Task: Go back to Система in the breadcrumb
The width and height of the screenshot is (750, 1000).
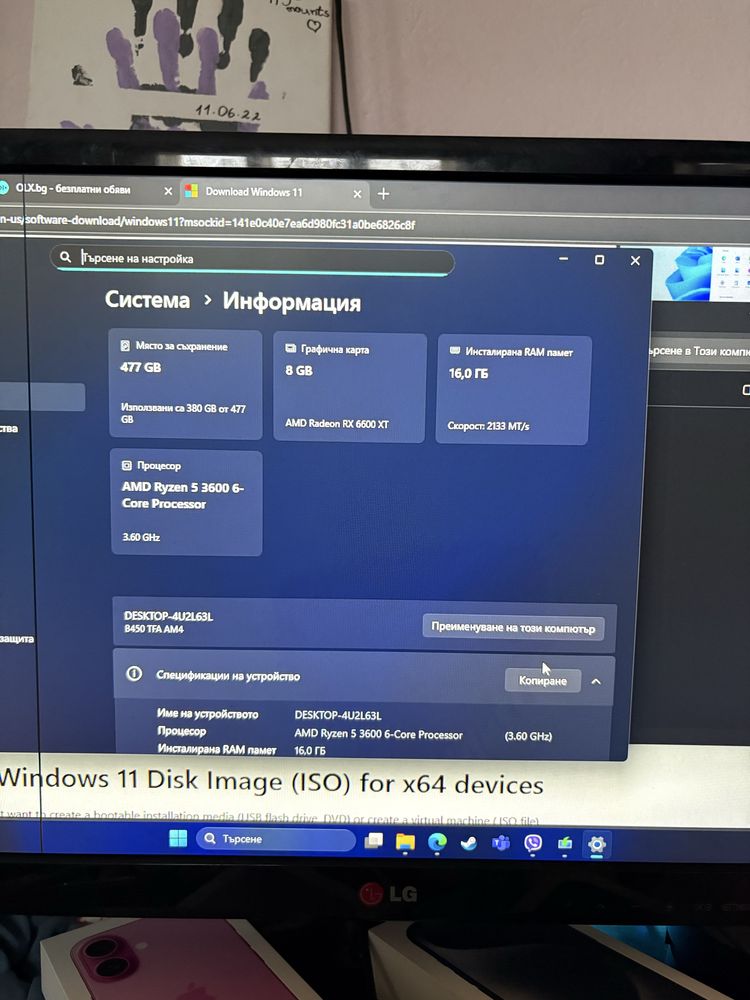Action: pyautogui.click(x=147, y=300)
